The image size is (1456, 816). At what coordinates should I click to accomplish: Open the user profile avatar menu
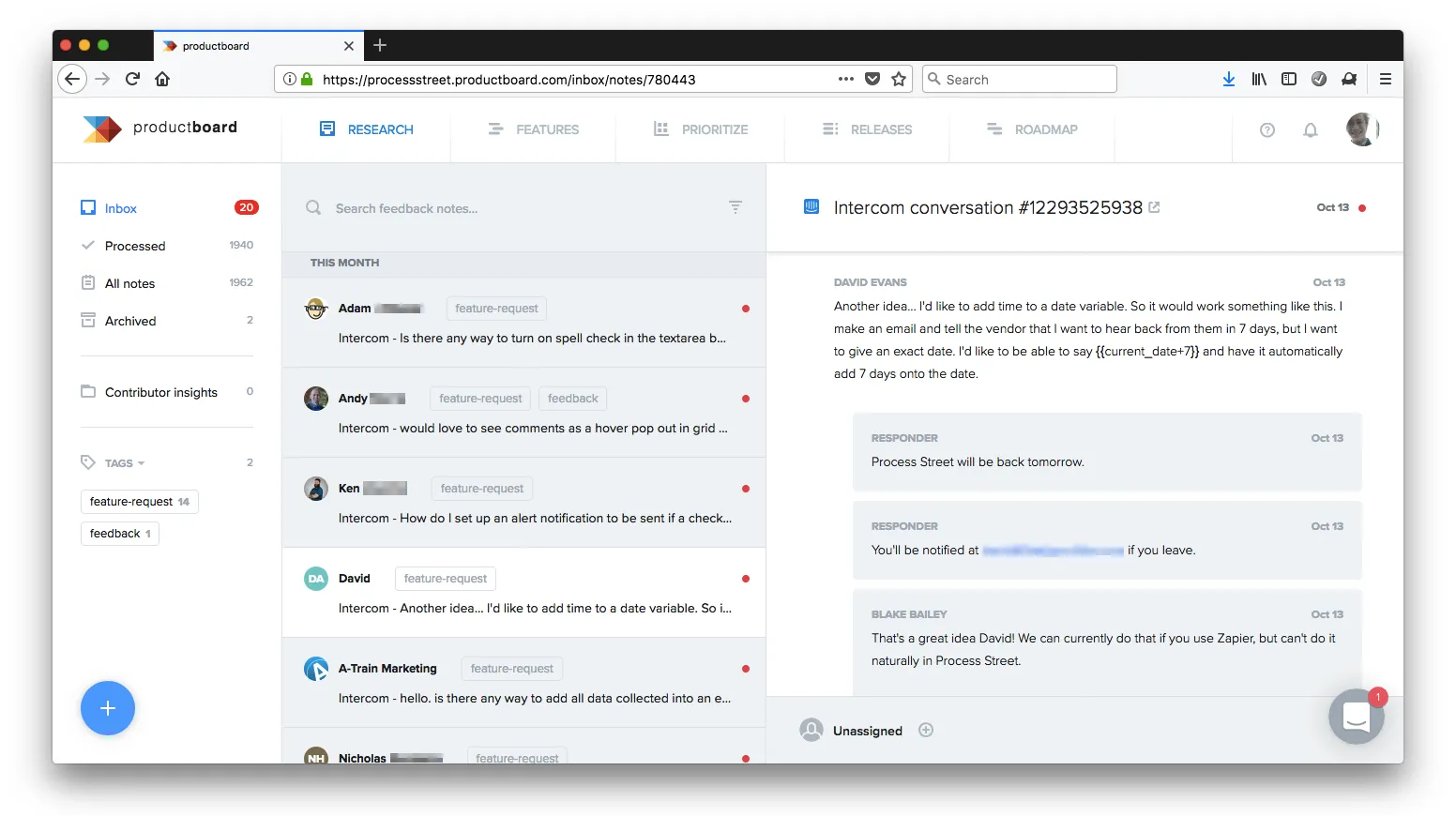click(1361, 129)
